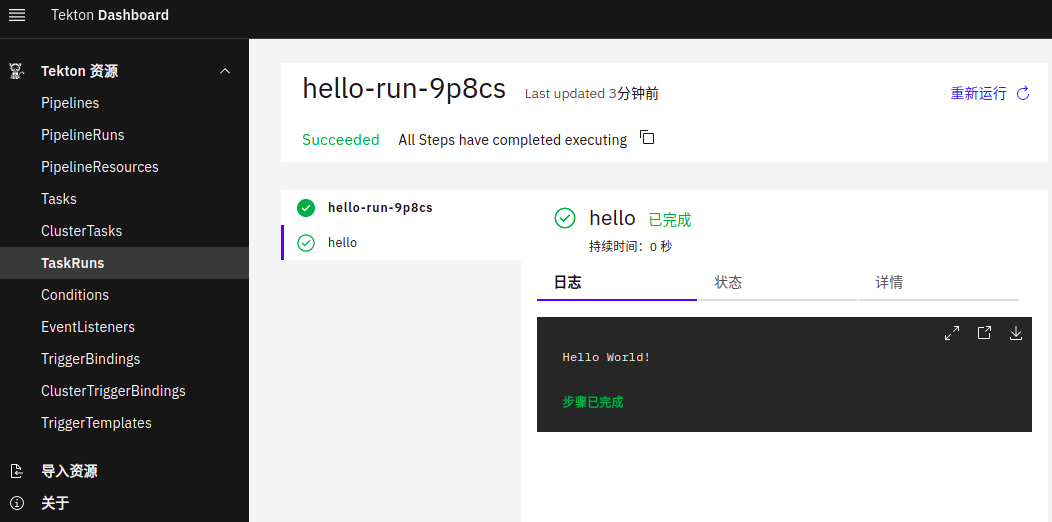Click the success checkmark beside hello-run-9p8cs row
The width and height of the screenshot is (1052, 522).
[x=306, y=208]
